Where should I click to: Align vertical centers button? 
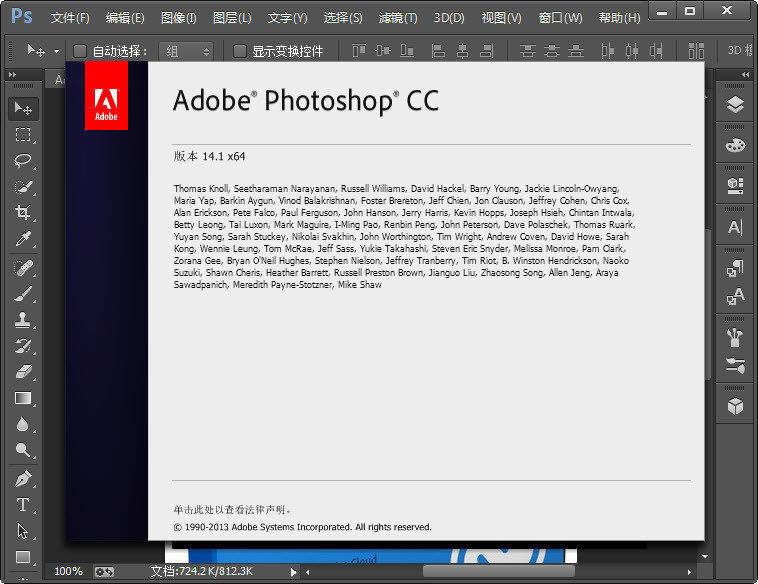pos(383,50)
